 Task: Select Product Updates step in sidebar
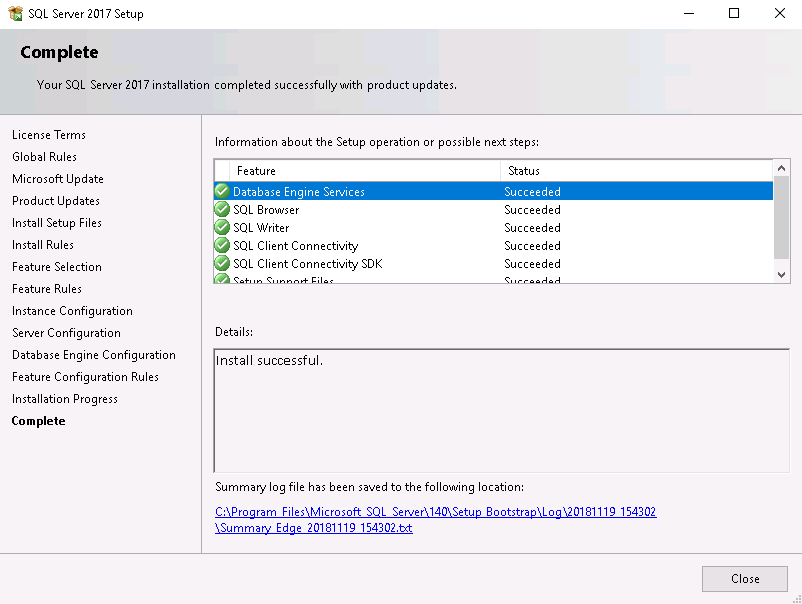pyautogui.click(x=56, y=200)
